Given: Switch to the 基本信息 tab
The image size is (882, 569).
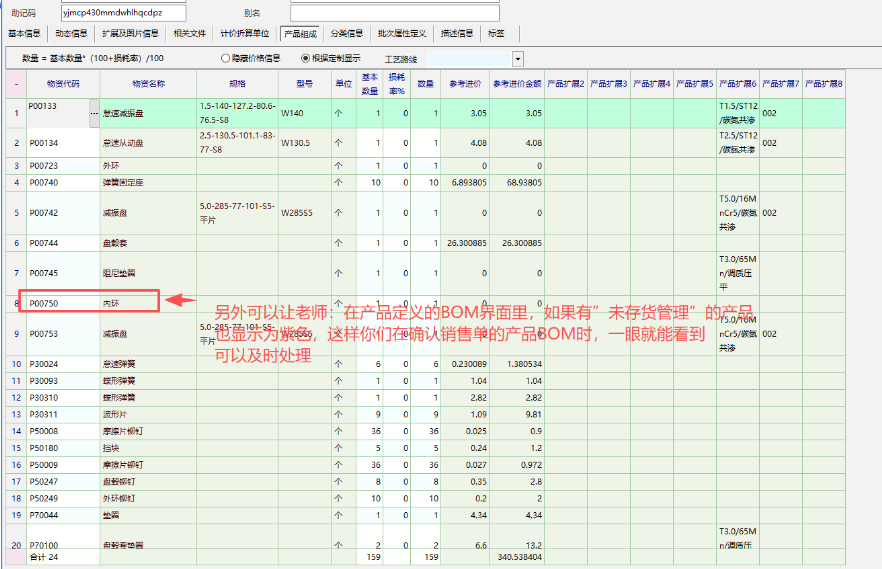Looking at the screenshot, I should pos(24,33).
